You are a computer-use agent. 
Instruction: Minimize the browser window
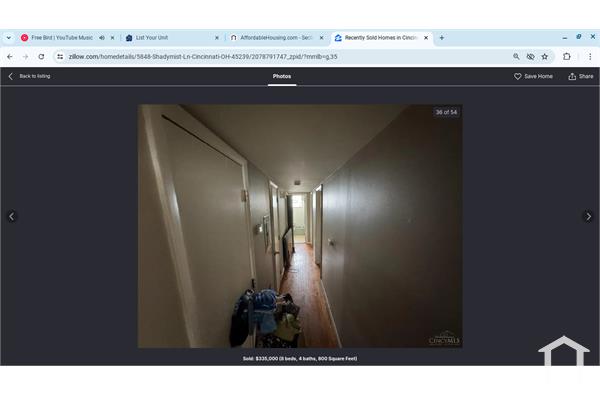[565, 38]
